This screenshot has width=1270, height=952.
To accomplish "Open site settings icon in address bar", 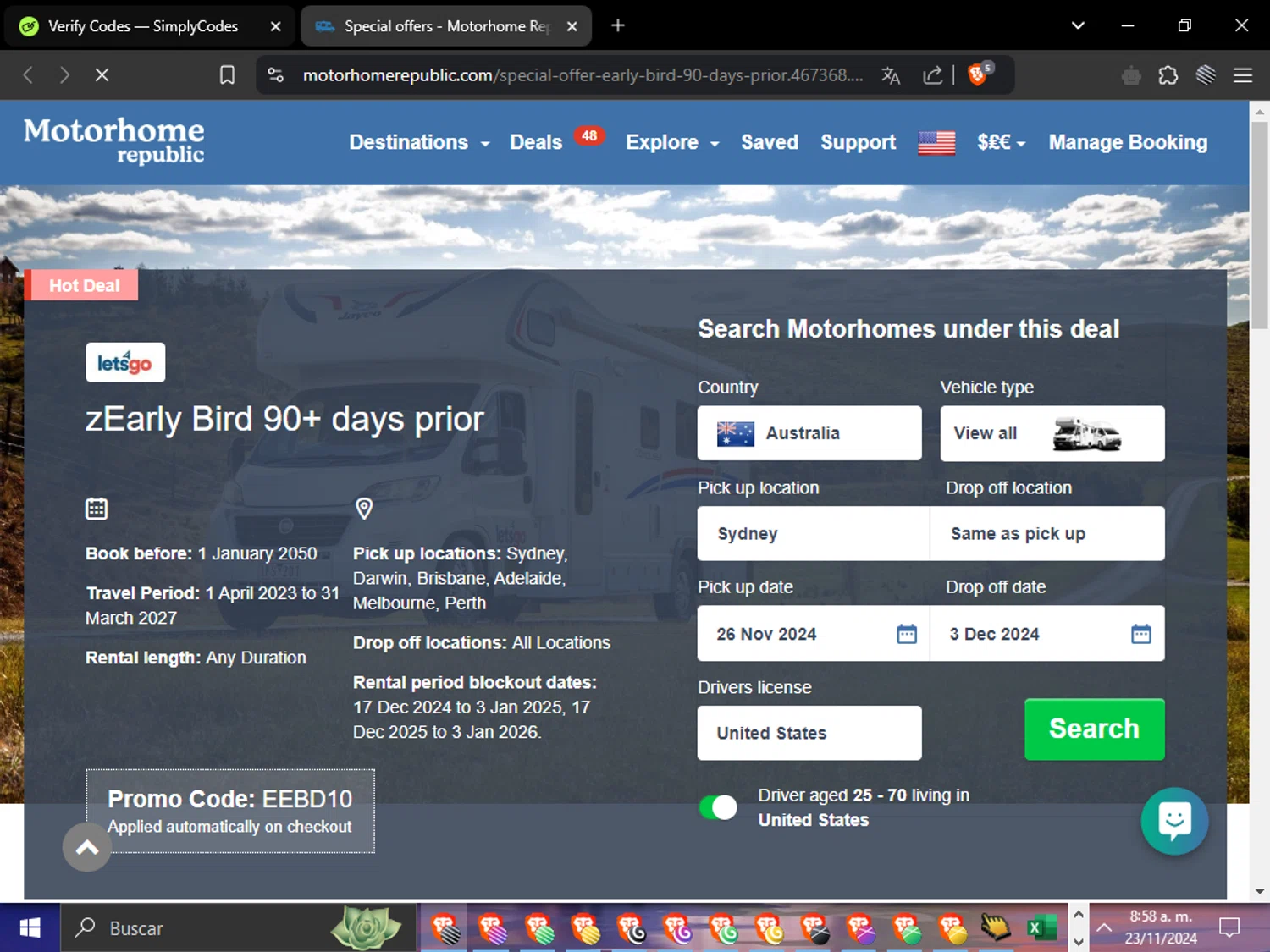I will pyautogui.click(x=276, y=75).
